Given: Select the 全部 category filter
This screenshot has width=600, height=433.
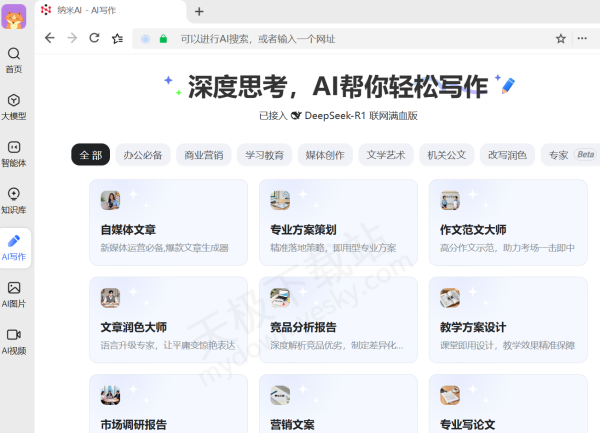Looking at the screenshot, I should 90,155.
